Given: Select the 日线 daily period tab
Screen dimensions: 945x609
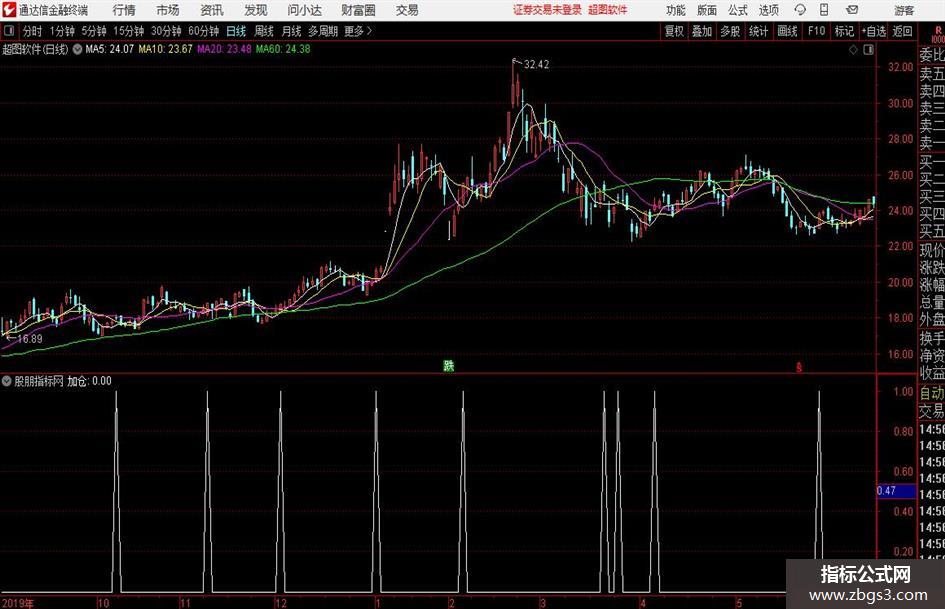Looking at the screenshot, I should tap(236, 31).
